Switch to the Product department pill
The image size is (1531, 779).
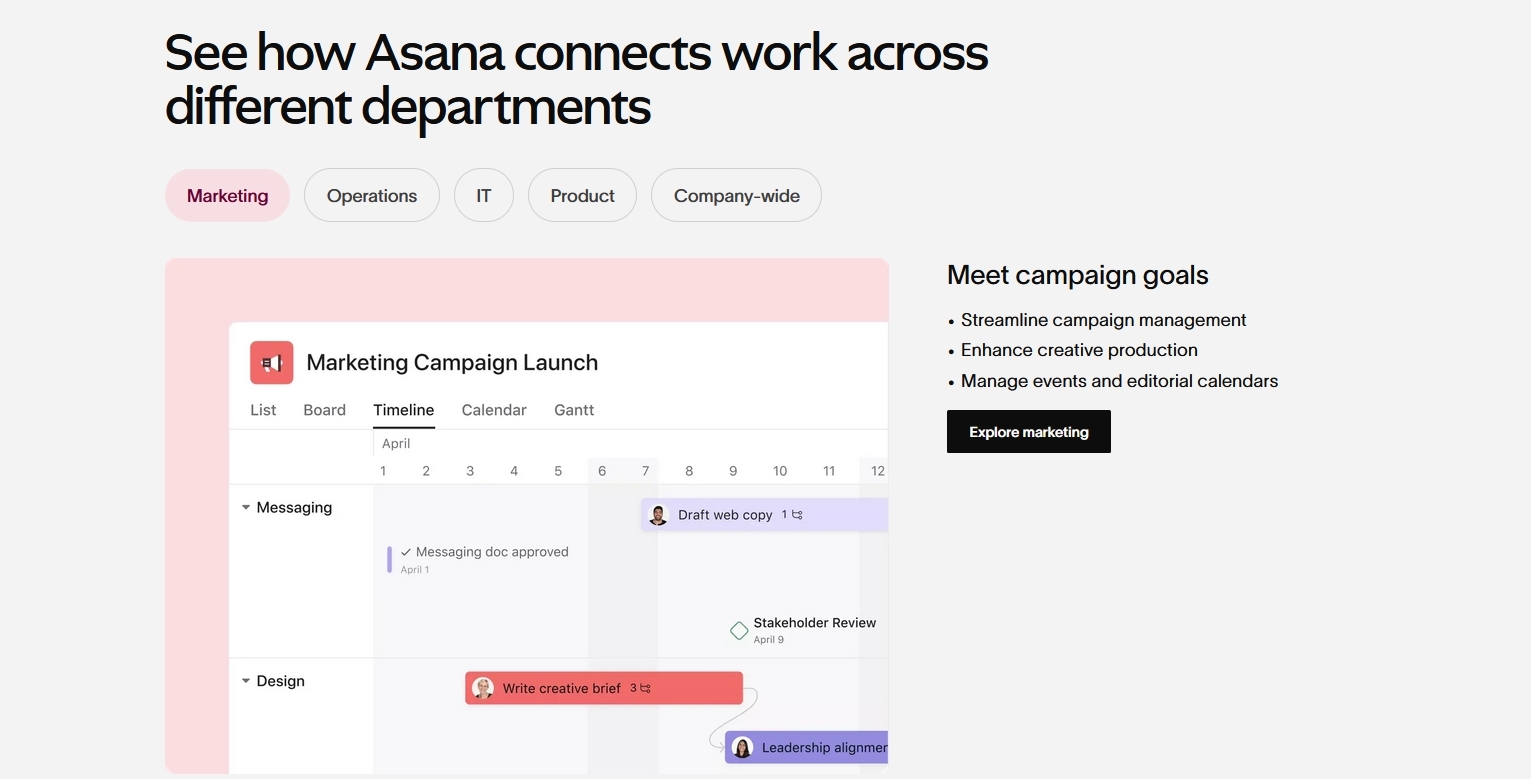click(582, 196)
